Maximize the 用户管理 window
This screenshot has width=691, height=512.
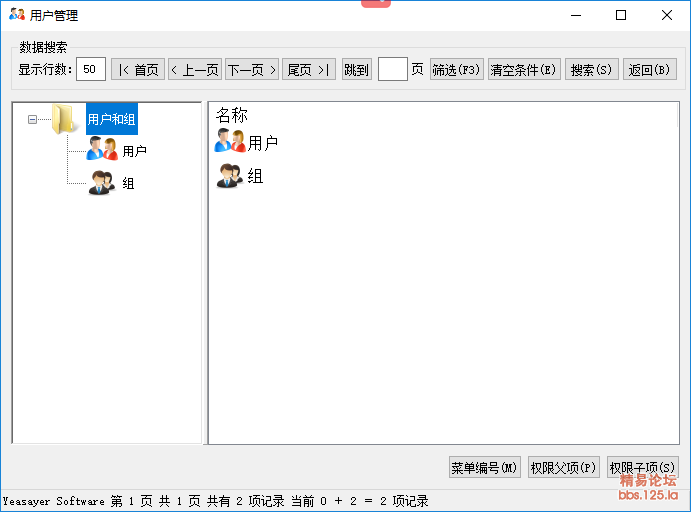[x=621, y=15]
